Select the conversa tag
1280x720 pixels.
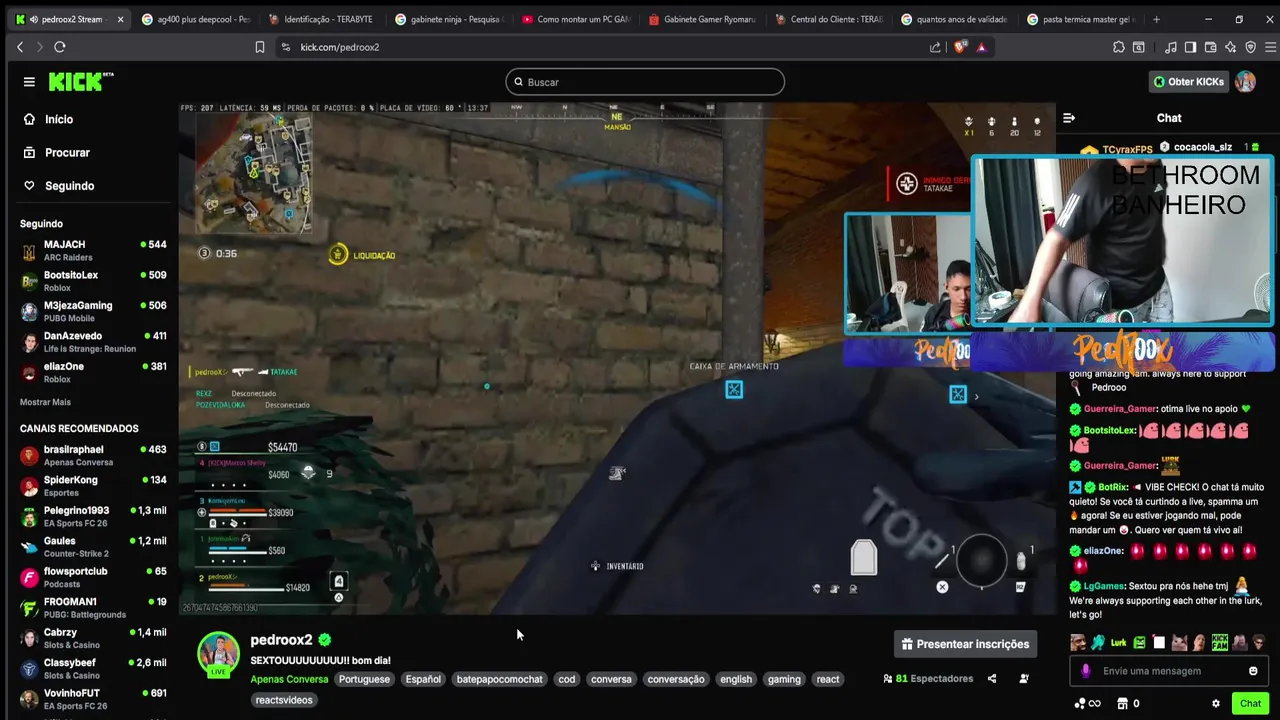pos(611,679)
